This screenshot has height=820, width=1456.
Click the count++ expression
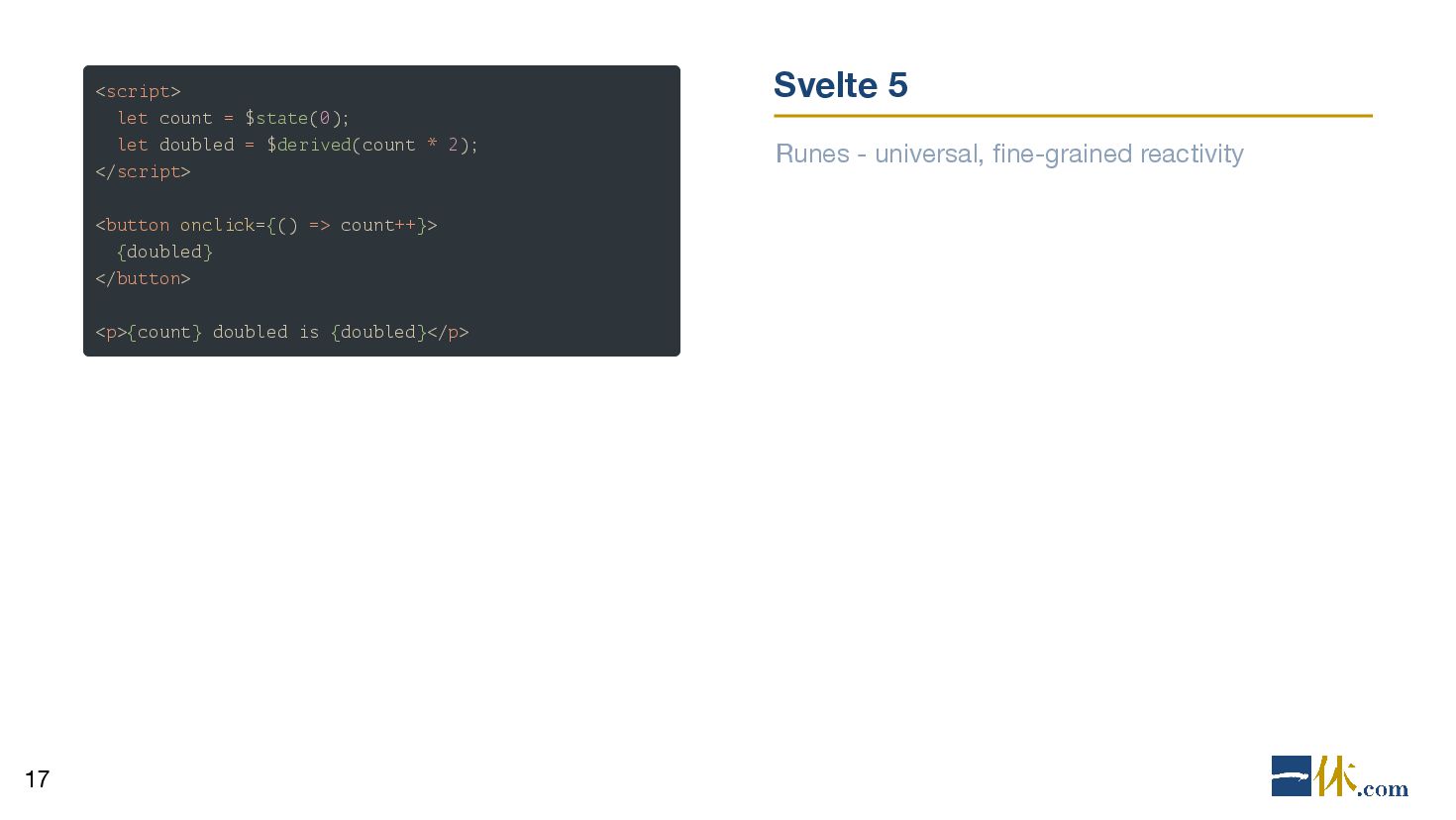[x=377, y=225]
